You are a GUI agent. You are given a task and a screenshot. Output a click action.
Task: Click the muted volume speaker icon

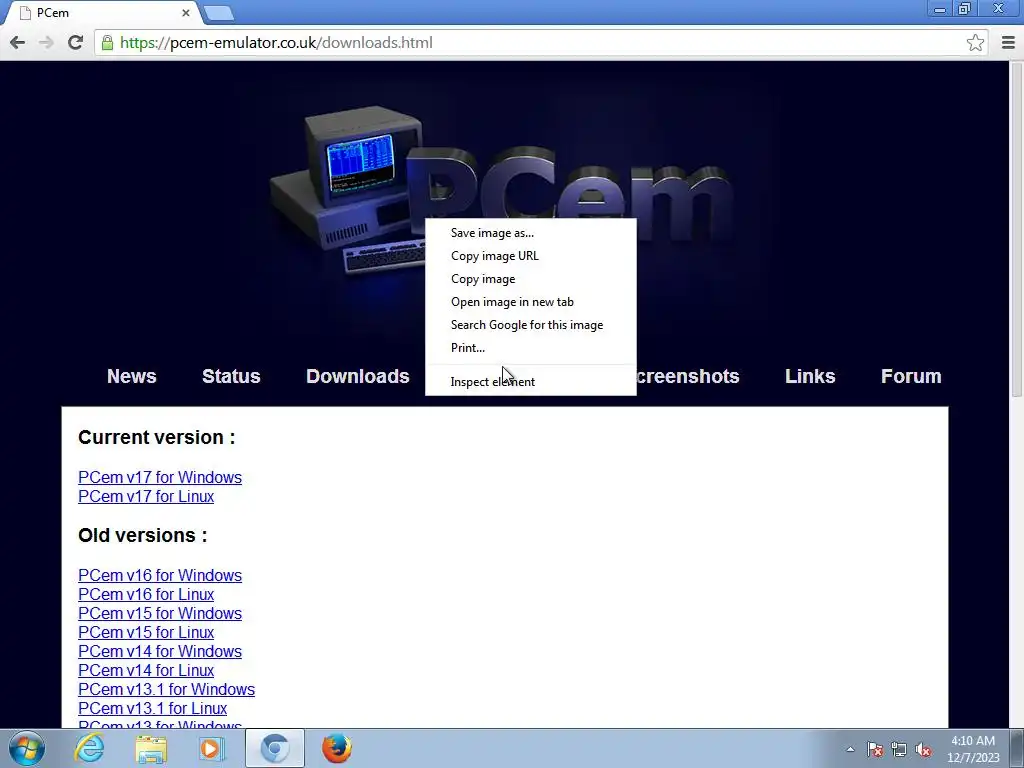923,749
